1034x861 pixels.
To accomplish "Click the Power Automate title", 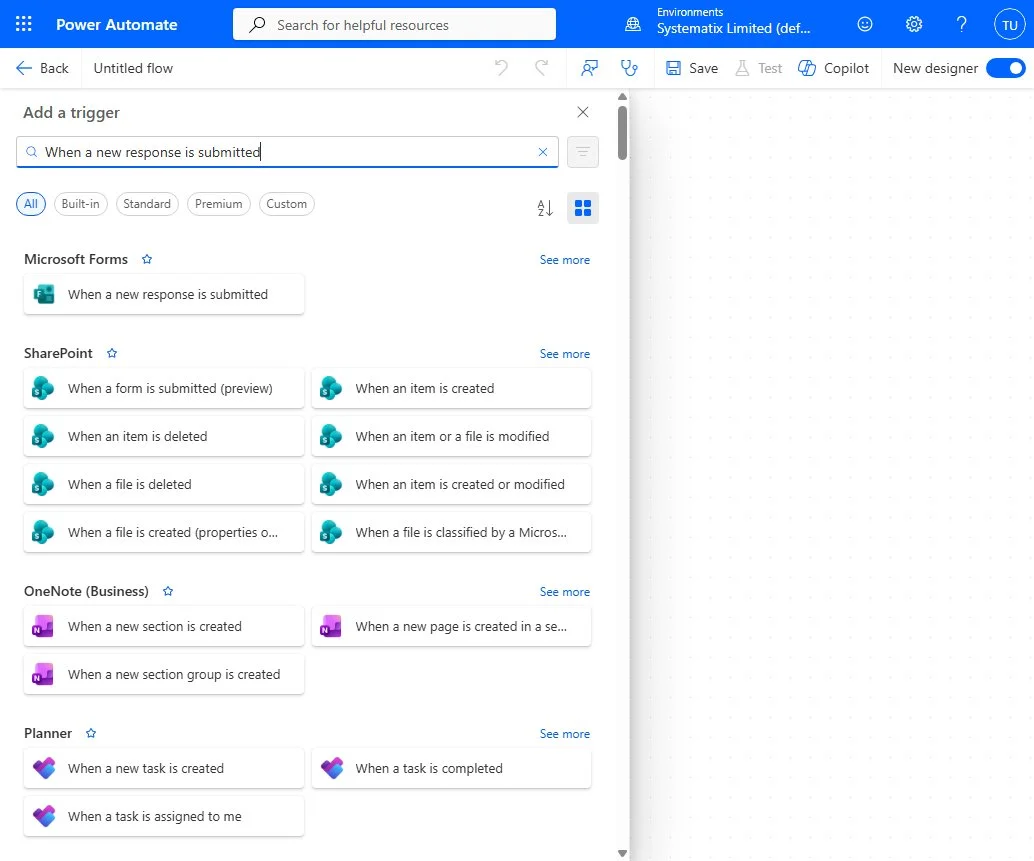I will 117,24.
